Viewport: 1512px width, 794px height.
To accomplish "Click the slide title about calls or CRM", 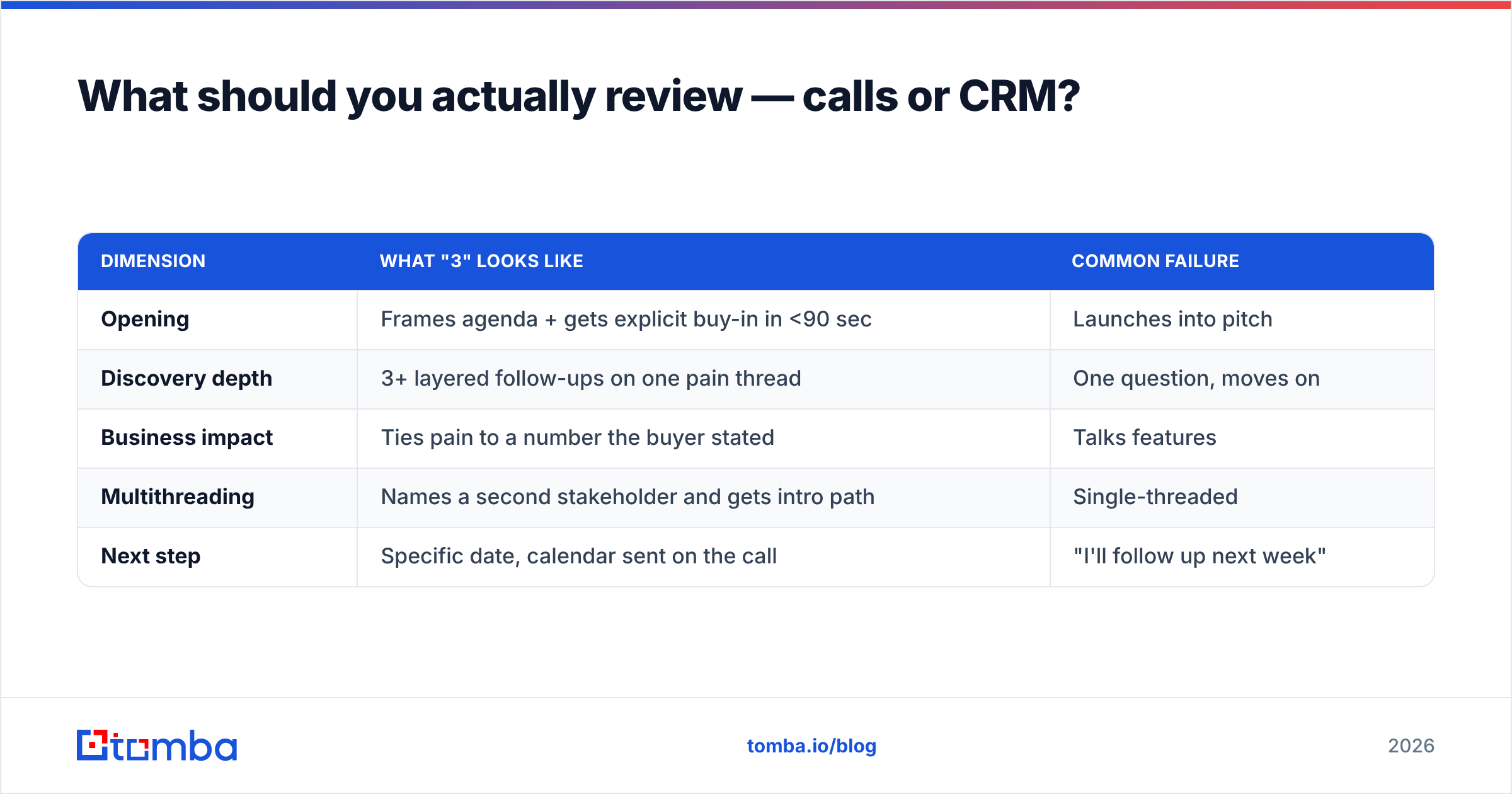I will click(x=579, y=96).
